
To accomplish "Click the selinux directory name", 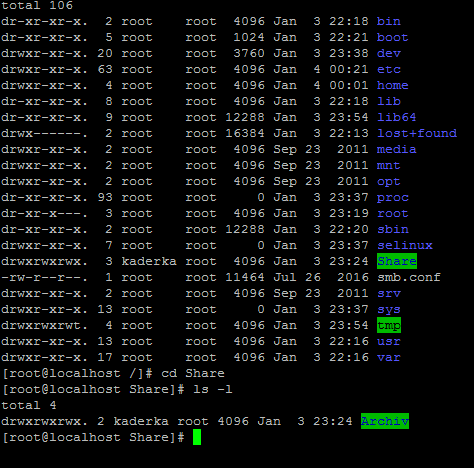I will click(x=405, y=245).
